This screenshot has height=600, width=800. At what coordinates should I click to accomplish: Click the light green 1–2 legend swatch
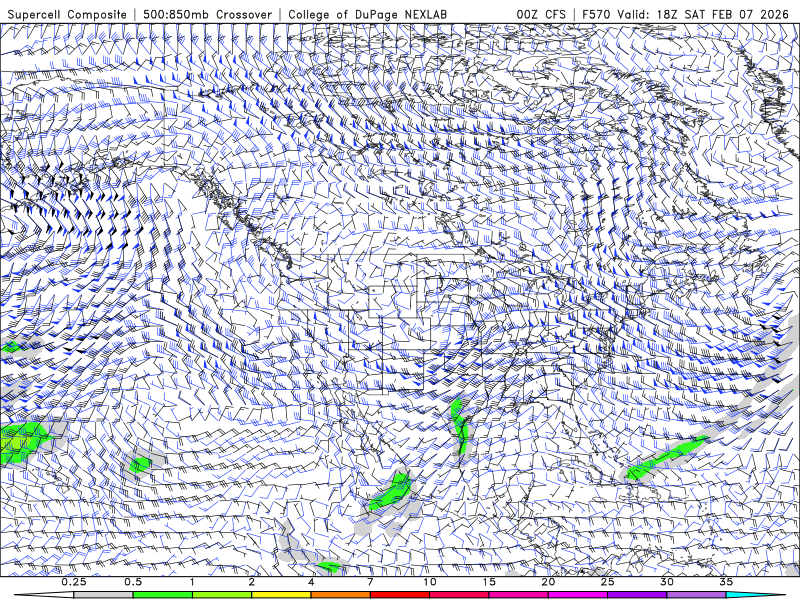pos(221,595)
